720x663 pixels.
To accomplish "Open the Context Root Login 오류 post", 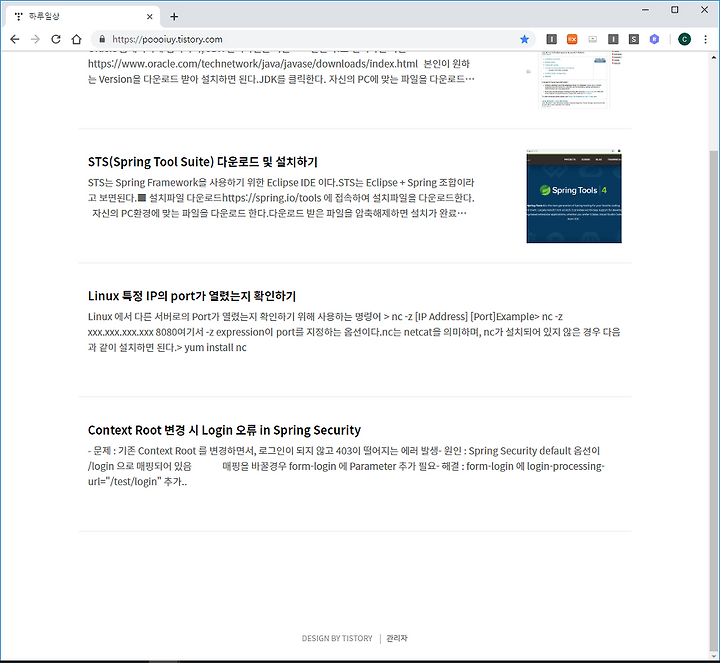I will (224, 430).
